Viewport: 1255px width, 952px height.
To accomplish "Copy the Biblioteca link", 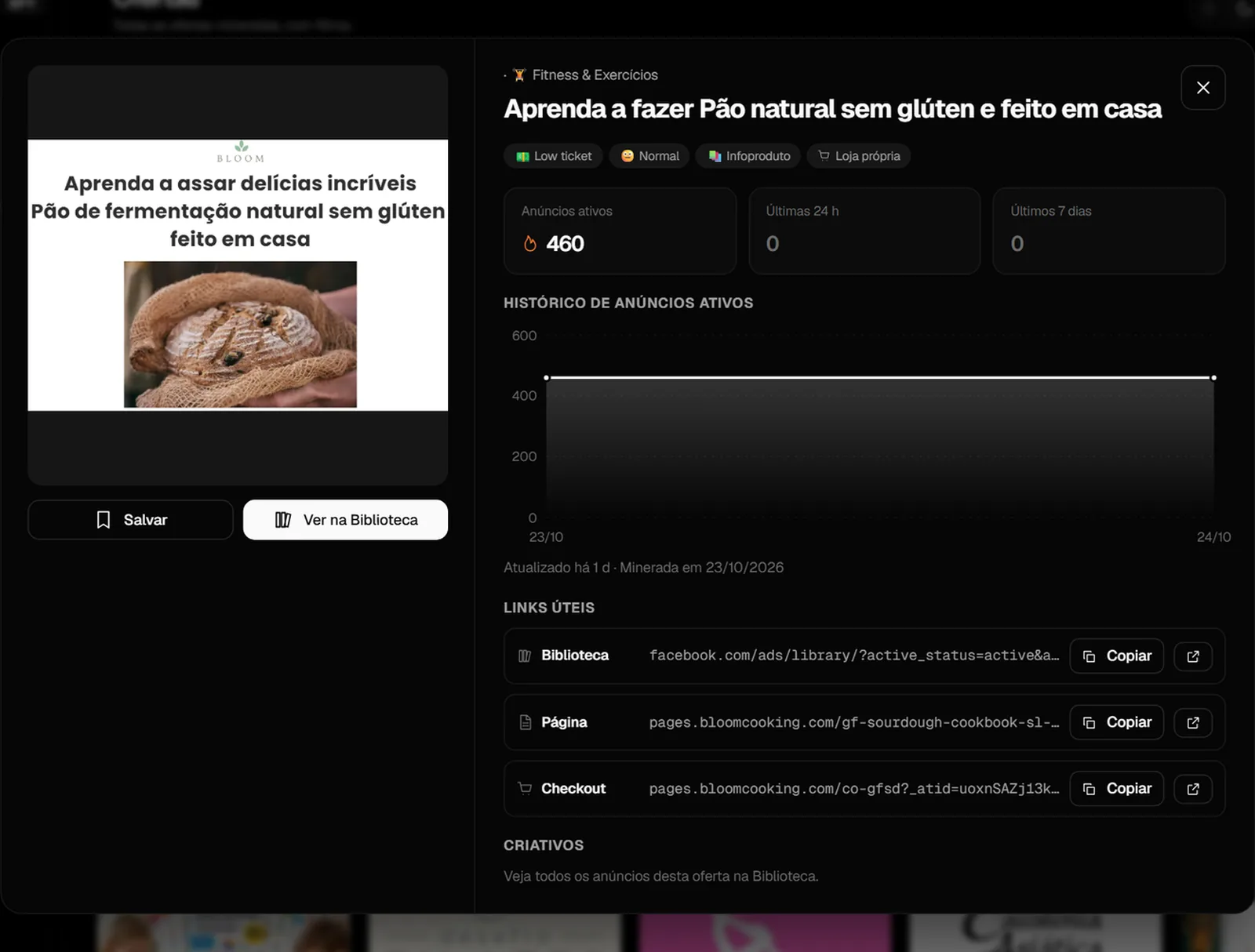I will [1116, 656].
